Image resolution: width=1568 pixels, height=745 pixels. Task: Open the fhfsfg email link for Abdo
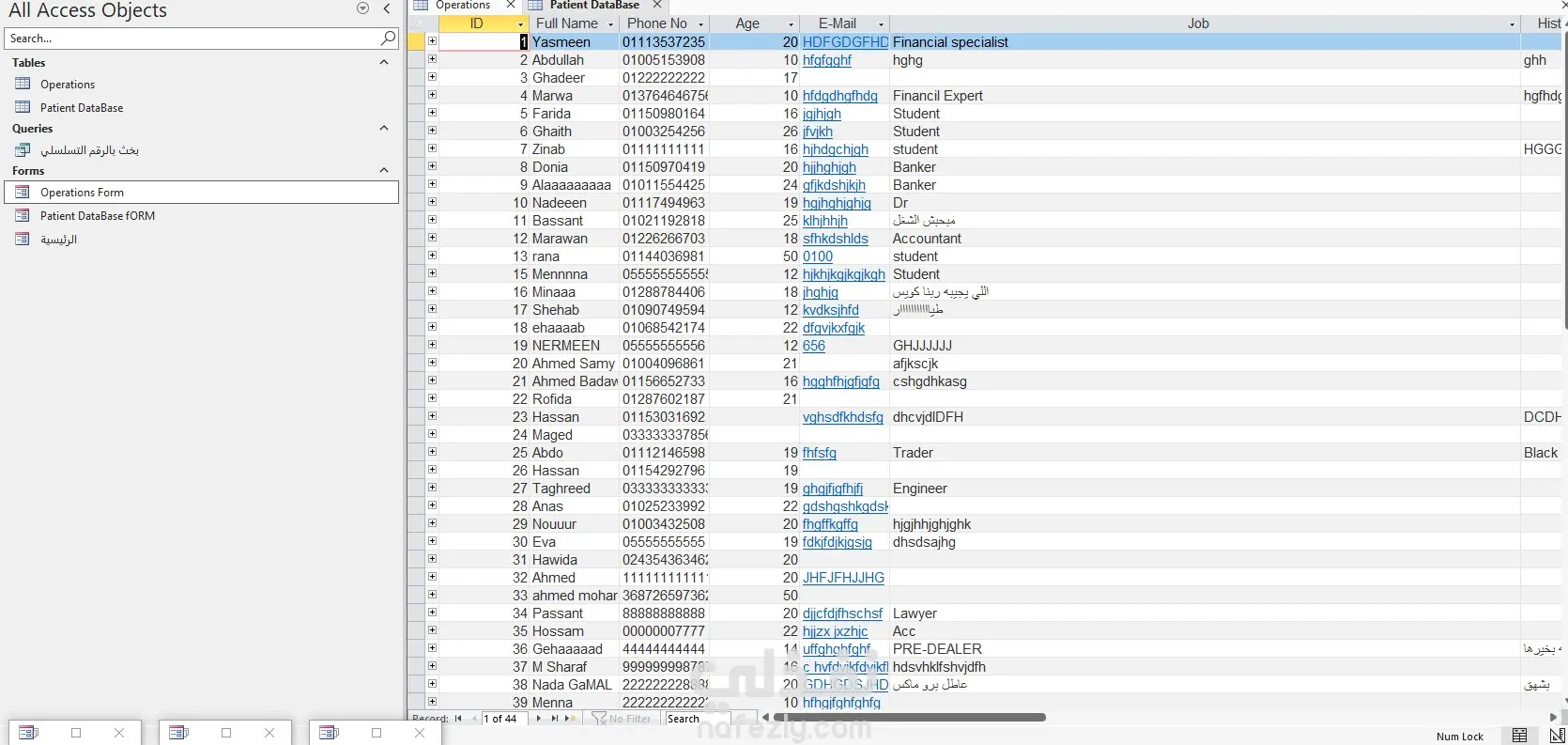(820, 453)
